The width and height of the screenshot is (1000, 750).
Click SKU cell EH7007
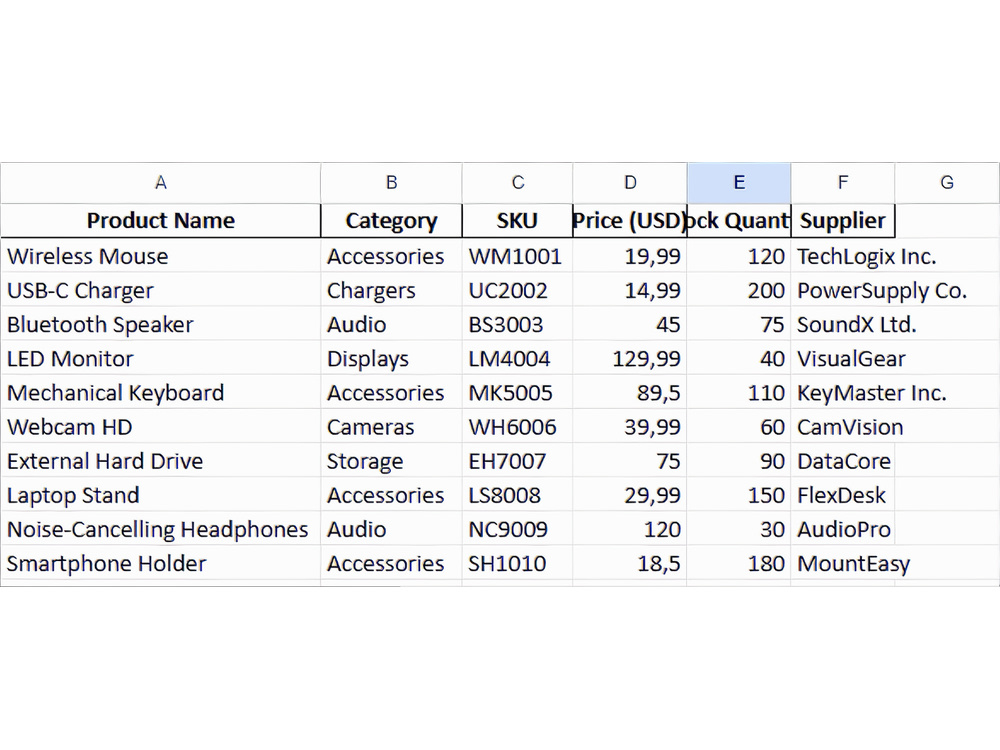tap(517, 461)
